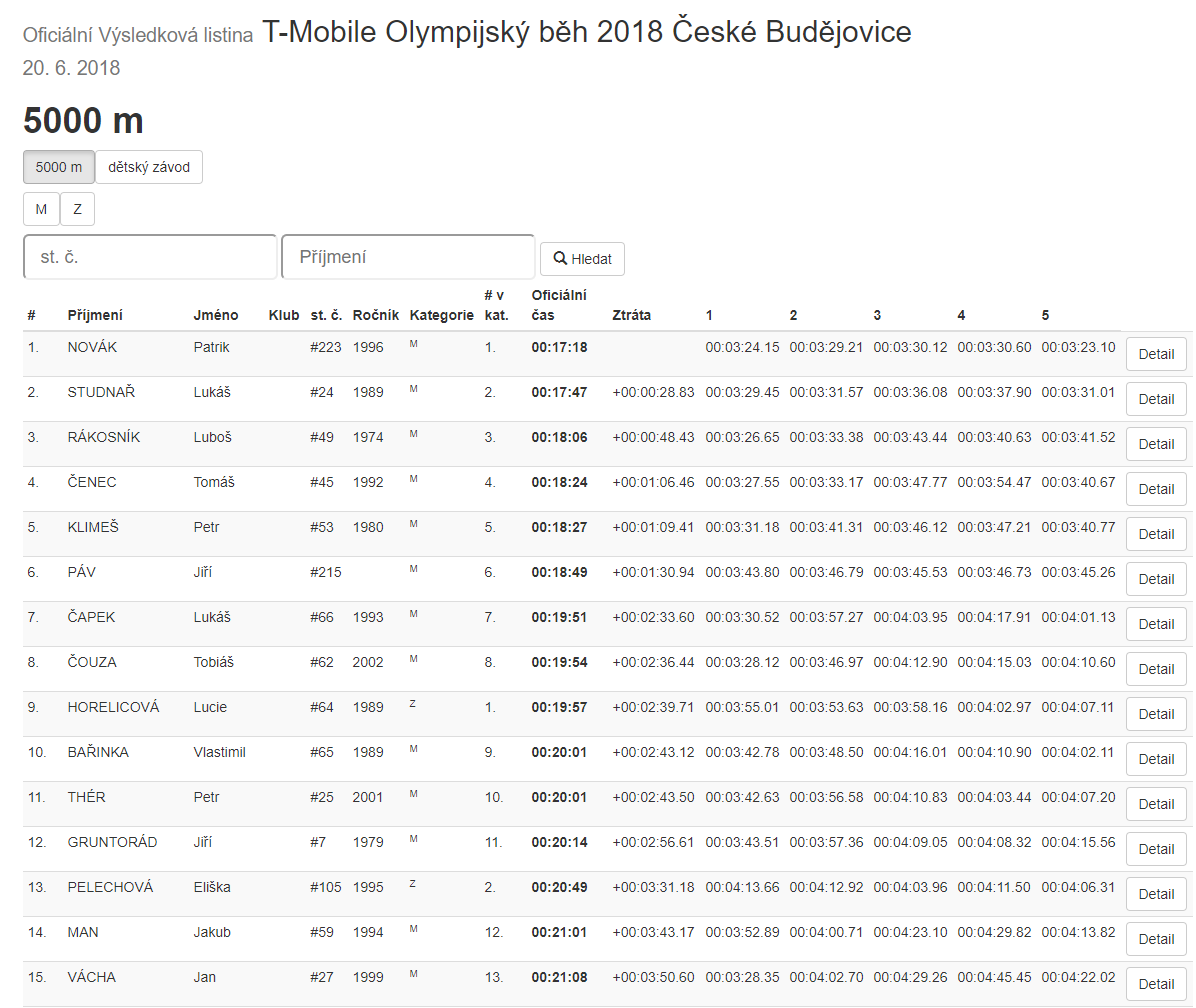The width and height of the screenshot is (1196, 1008).
Task: Open Detail for RÁKOSNÍK Luboš
Action: [x=1156, y=444]
